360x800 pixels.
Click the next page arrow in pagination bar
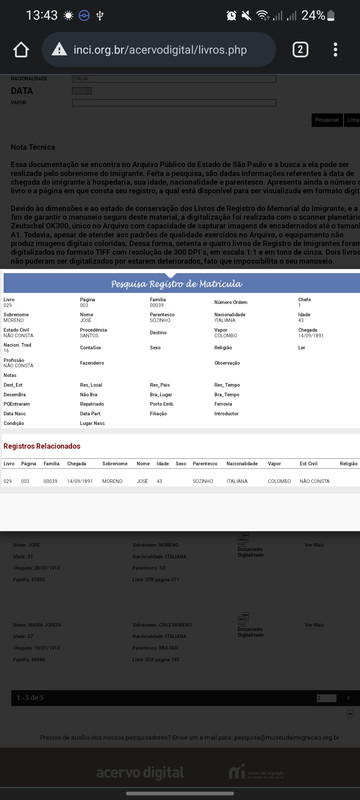coord(348,698)
